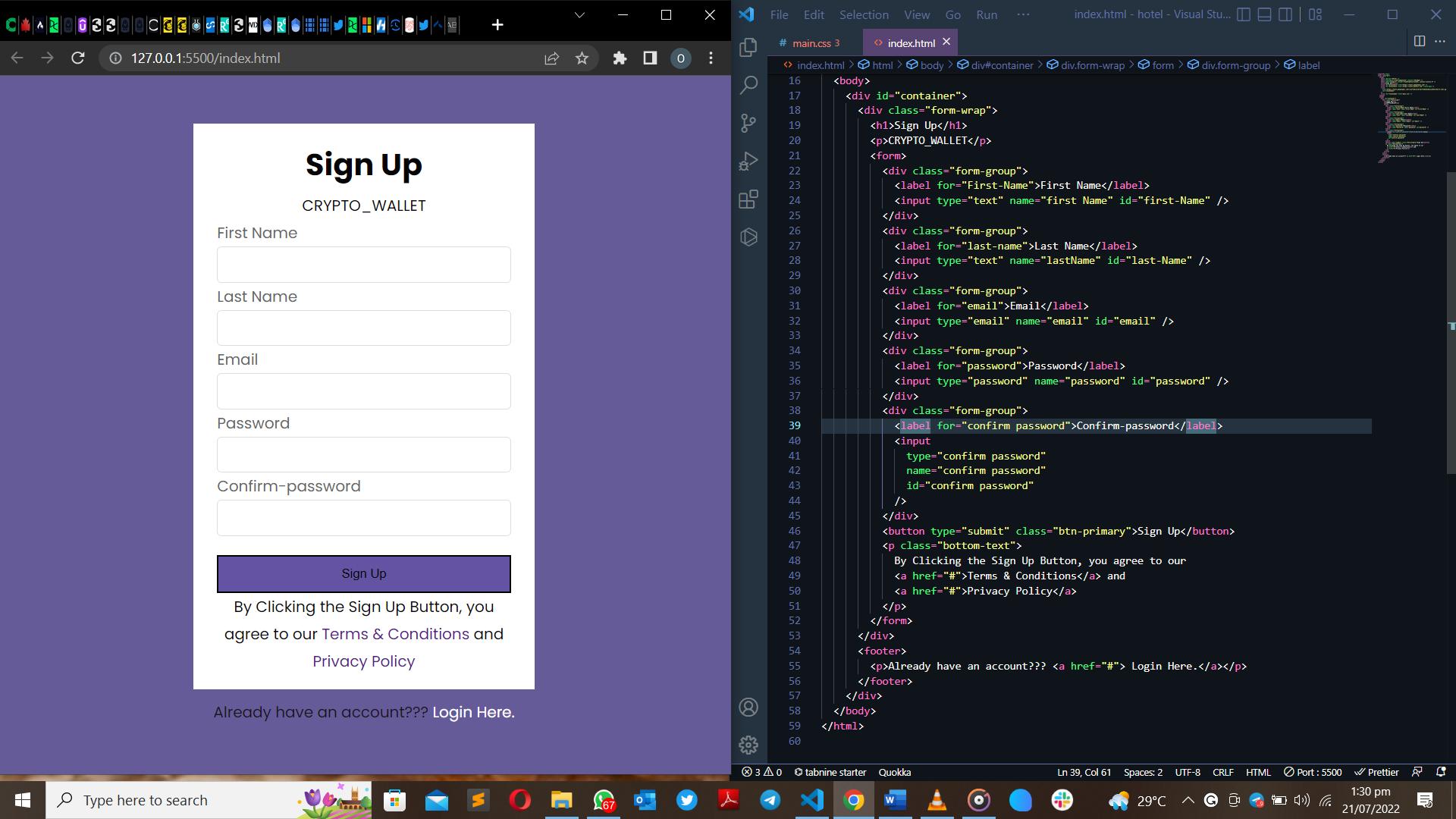Switch to the main.css tab

pyautogui.click(x=814, y=42)
